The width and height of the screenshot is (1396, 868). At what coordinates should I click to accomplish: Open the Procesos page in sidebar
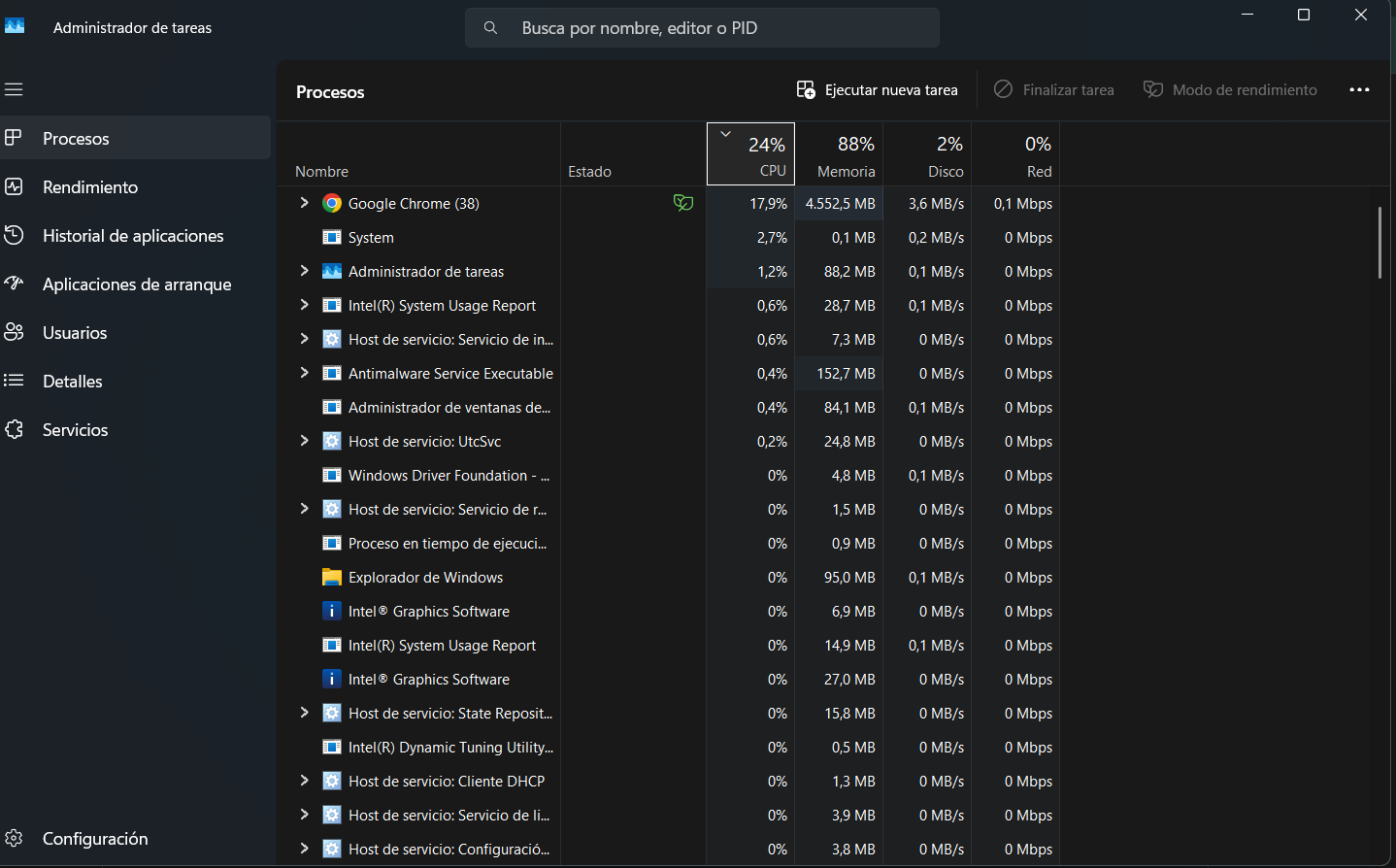pyautogui.click(x=135, y=138)
